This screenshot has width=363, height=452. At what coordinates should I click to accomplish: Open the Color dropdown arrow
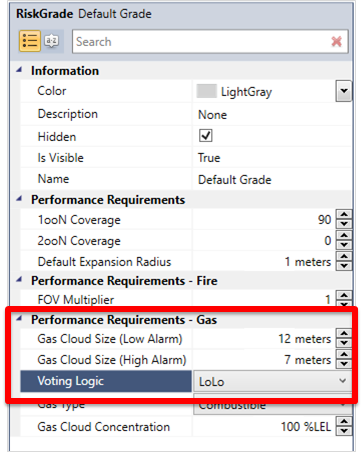(x=344, y=91)
